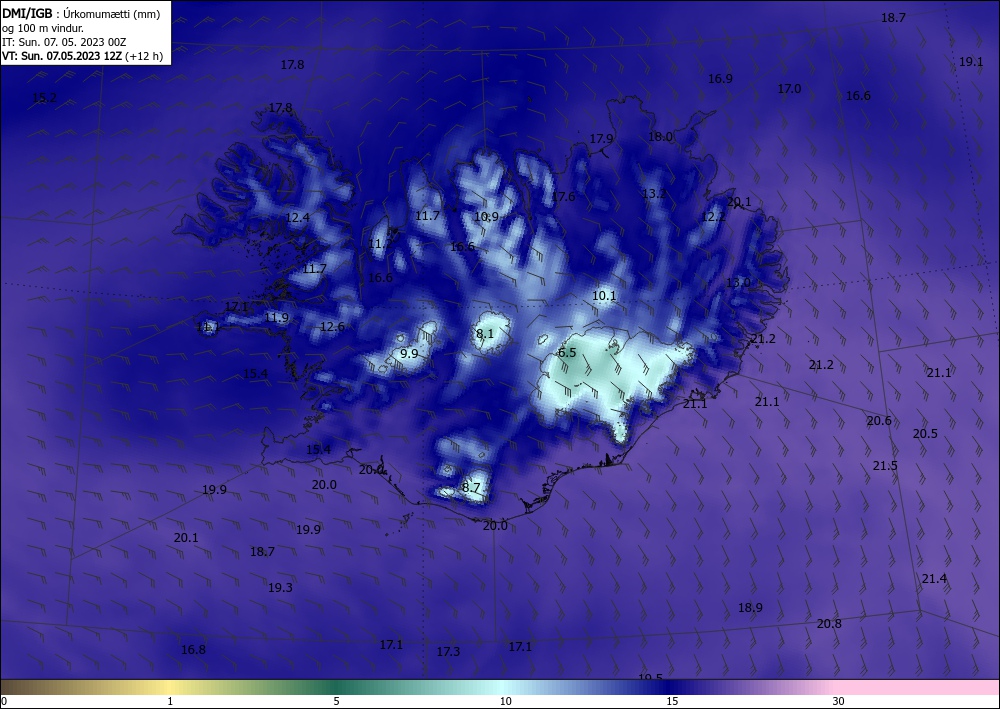This screenshot has width=1000, height=709.
Task: Click the color scale tick label '5'
Action: pyautogui.click(x=336, y=701)
